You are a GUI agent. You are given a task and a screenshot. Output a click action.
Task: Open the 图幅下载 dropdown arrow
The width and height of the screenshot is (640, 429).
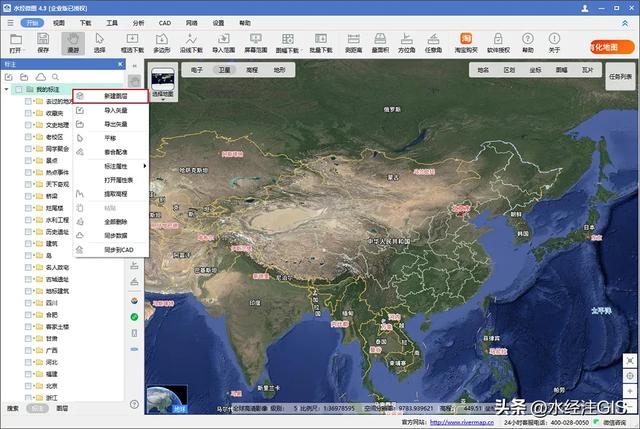click(301, 50)
